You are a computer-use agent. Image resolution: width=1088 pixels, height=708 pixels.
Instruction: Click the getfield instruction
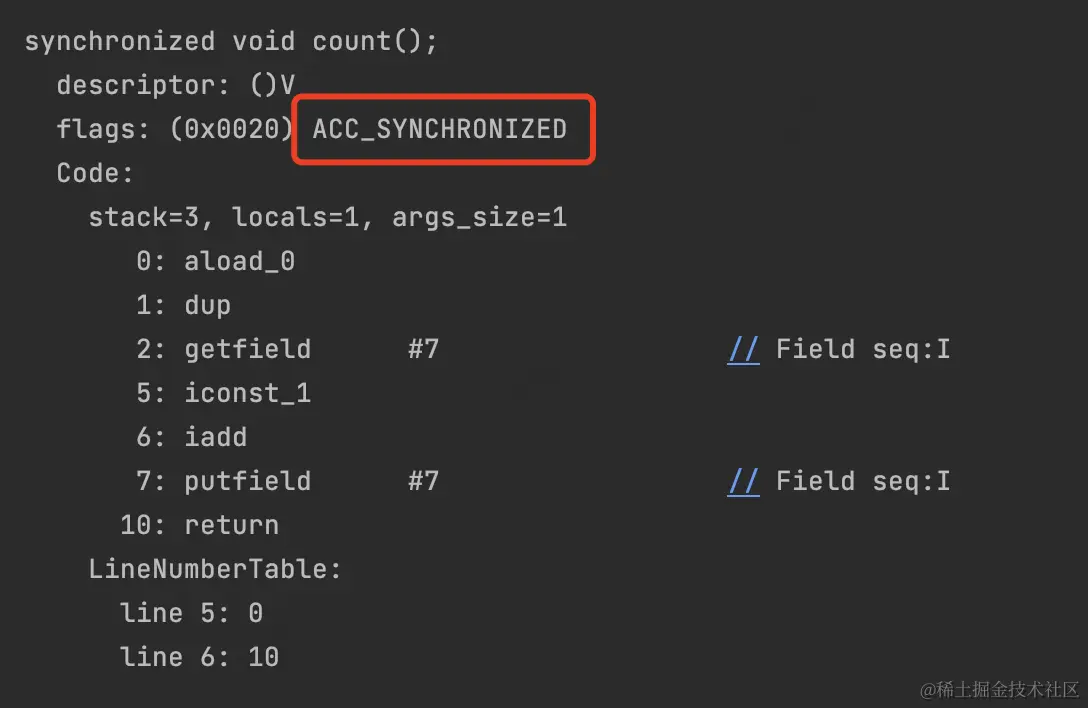coord(248,349)
